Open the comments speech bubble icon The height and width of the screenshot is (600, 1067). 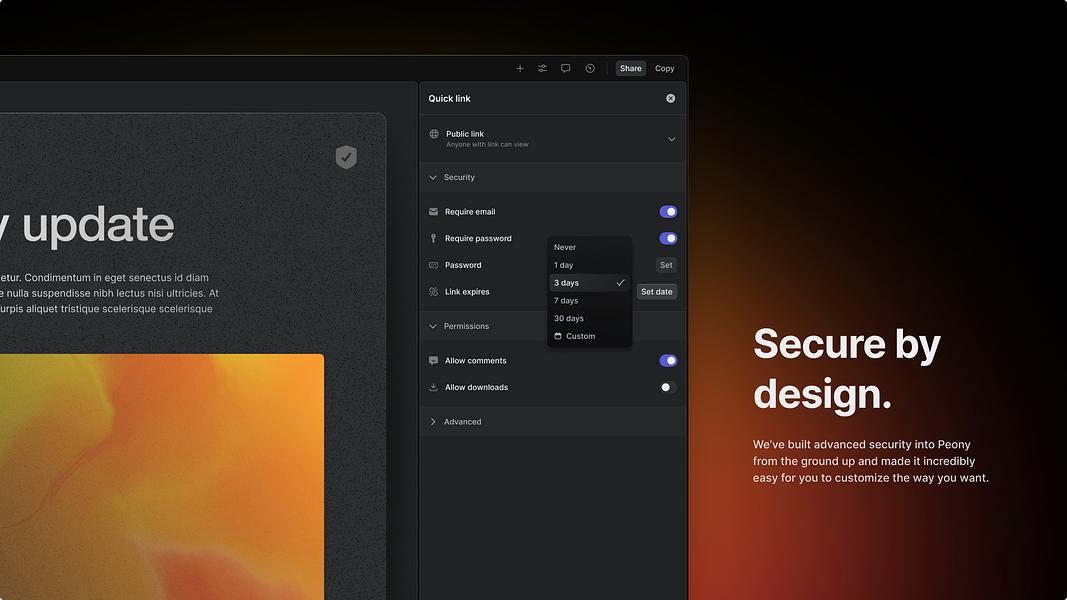tap(565, 68)
